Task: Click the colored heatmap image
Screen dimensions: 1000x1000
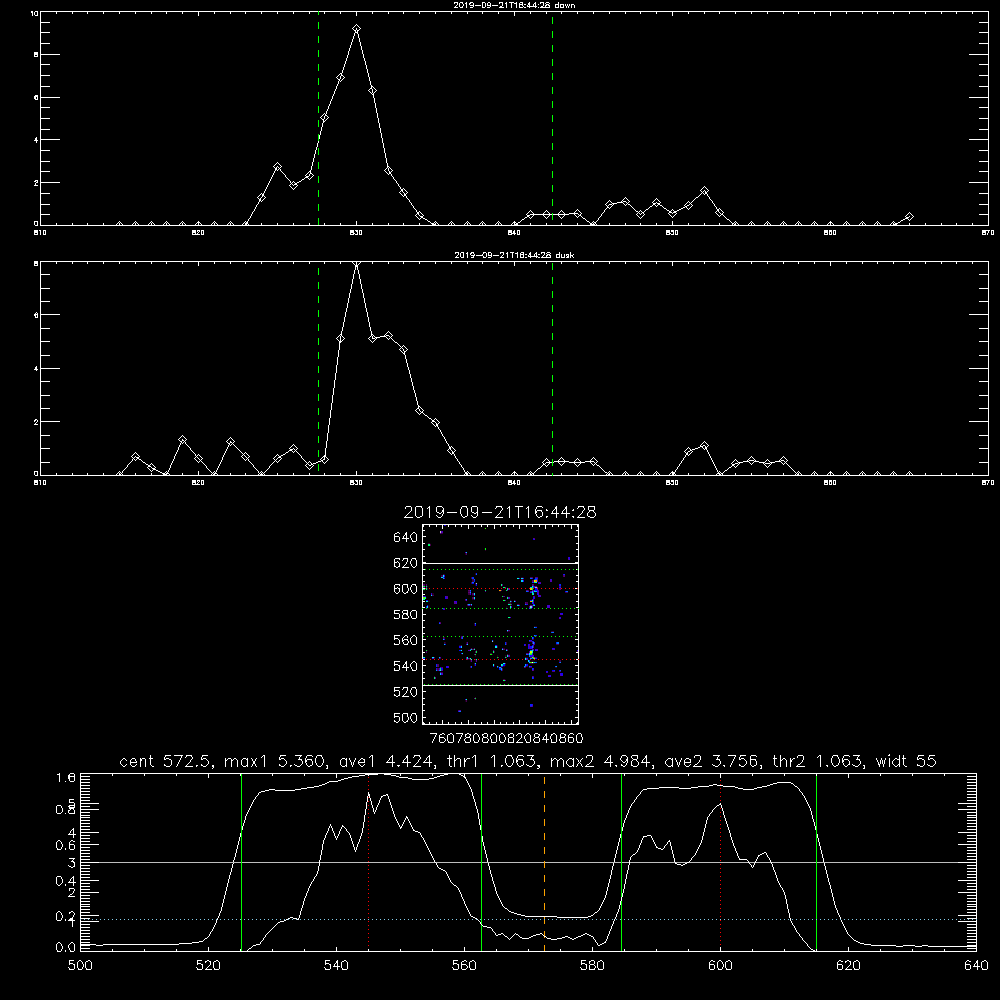Action: pos(501,624)
